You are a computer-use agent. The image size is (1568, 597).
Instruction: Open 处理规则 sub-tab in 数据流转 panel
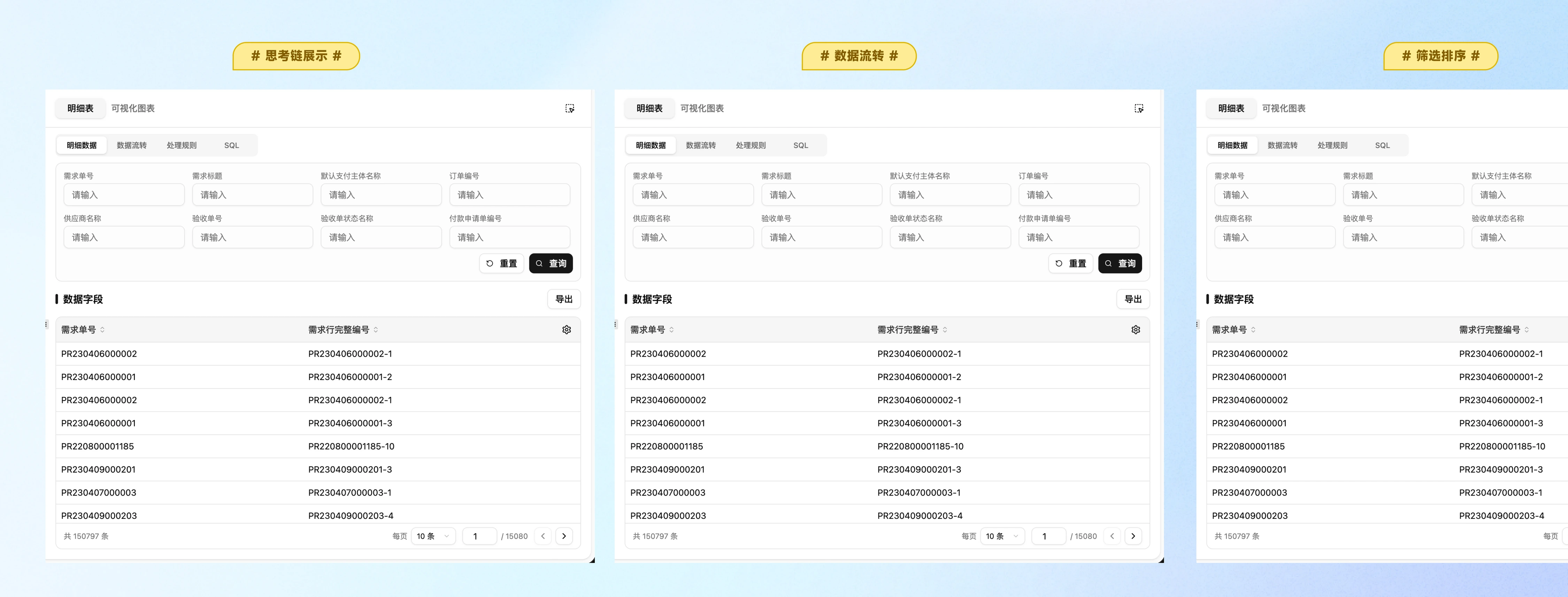coord(751,146)
